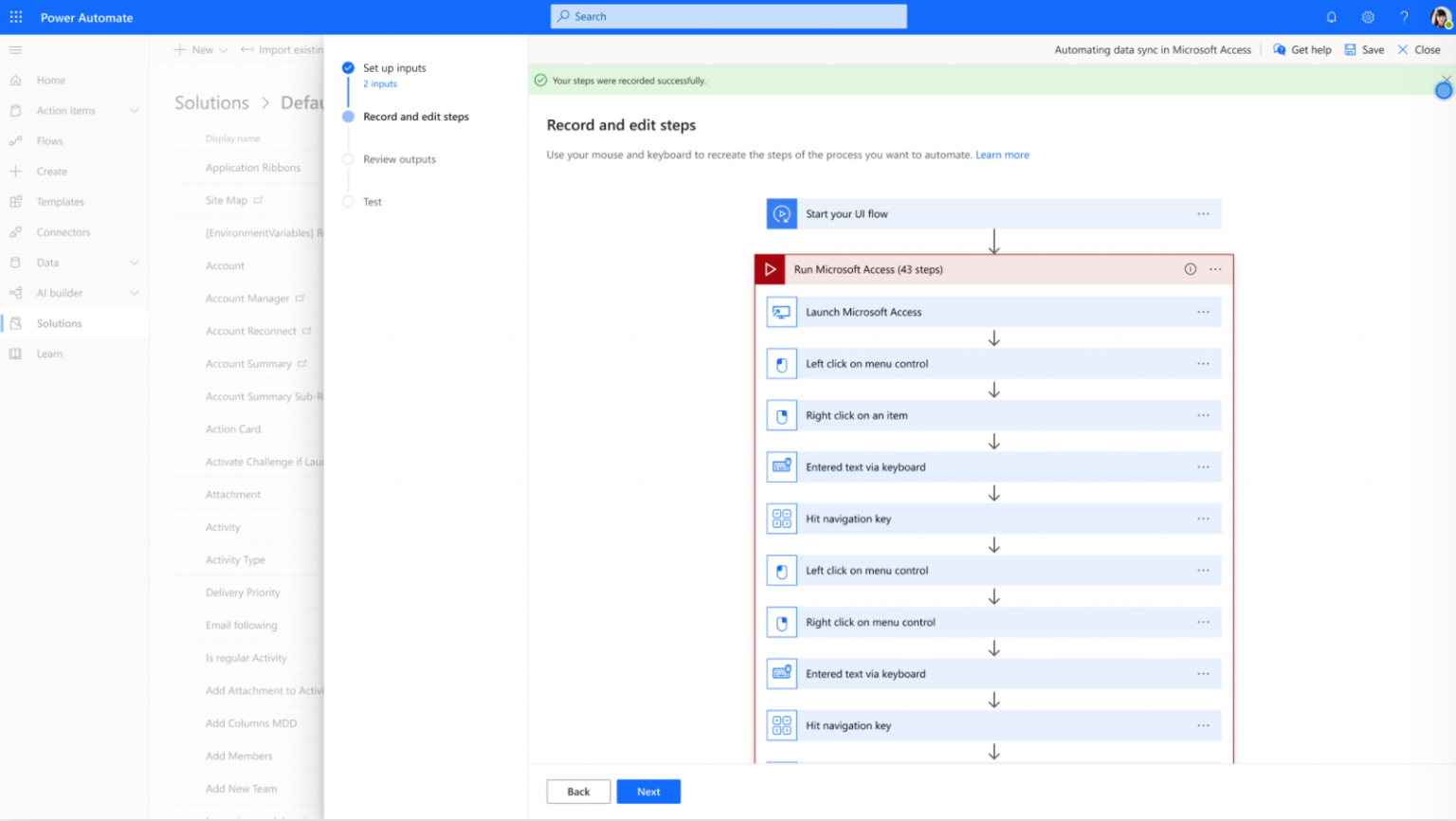Open the Learn more link
This screenshot has width=1456, height=821.
click(x=1002, y=155)
